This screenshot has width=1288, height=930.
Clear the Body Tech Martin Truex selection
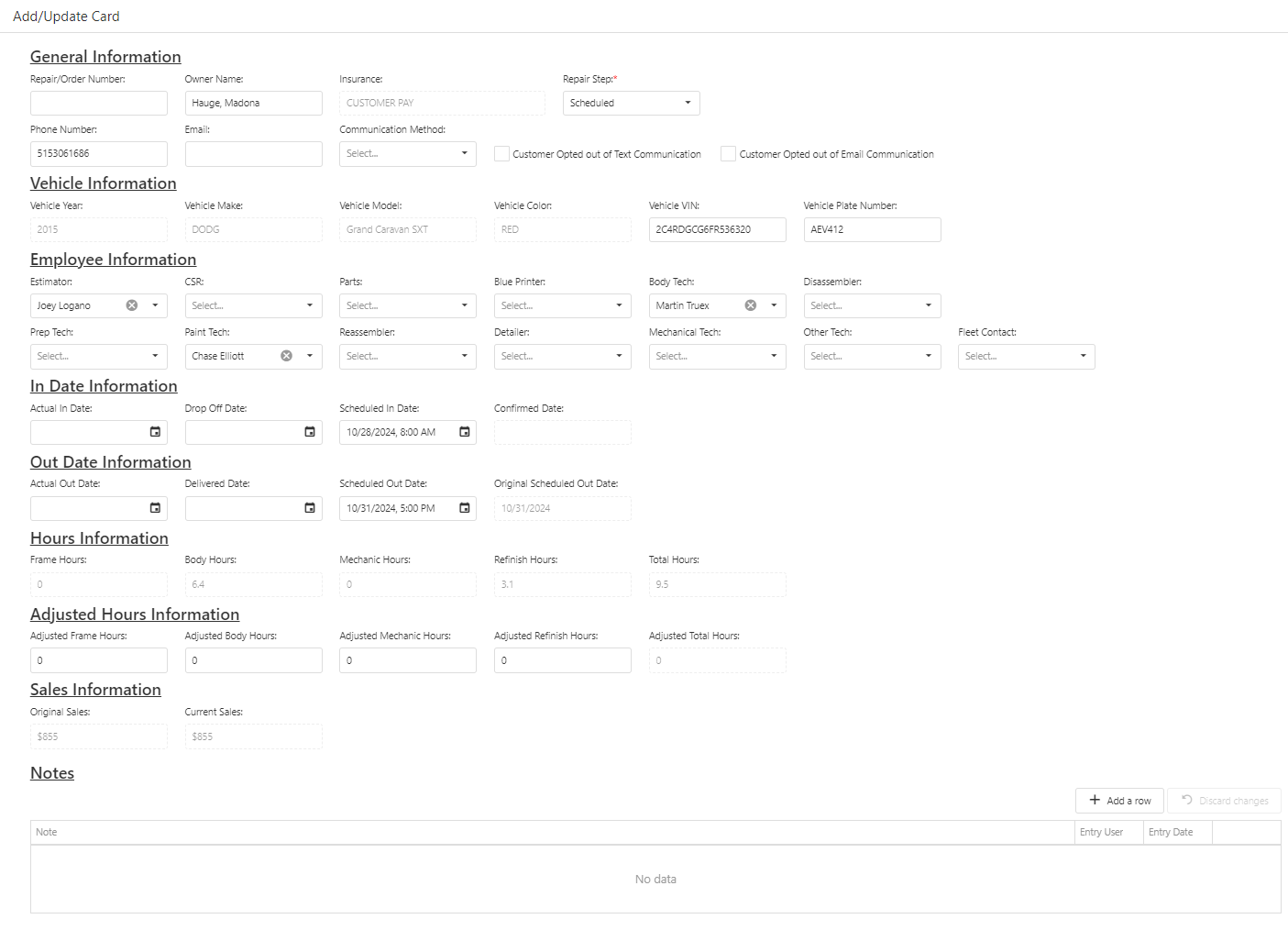coord(751,305)
